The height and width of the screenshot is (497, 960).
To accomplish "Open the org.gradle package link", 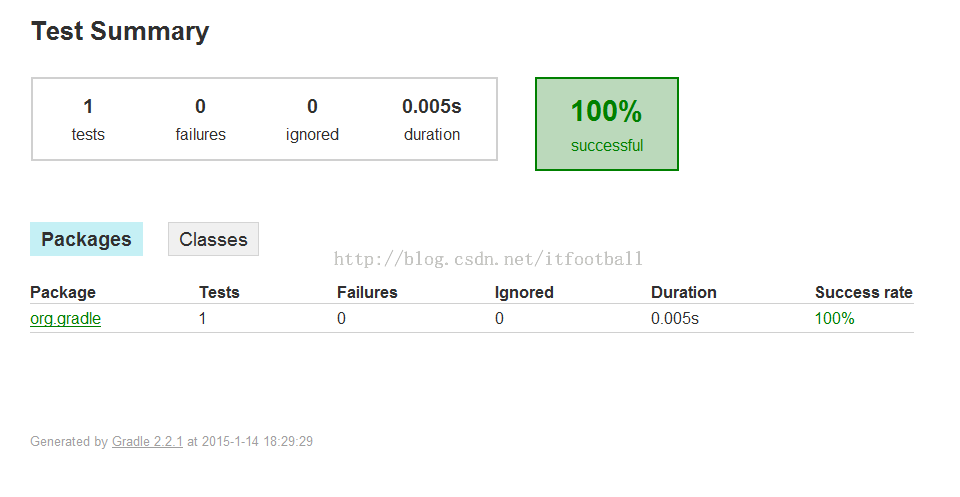I will (66, 319).
